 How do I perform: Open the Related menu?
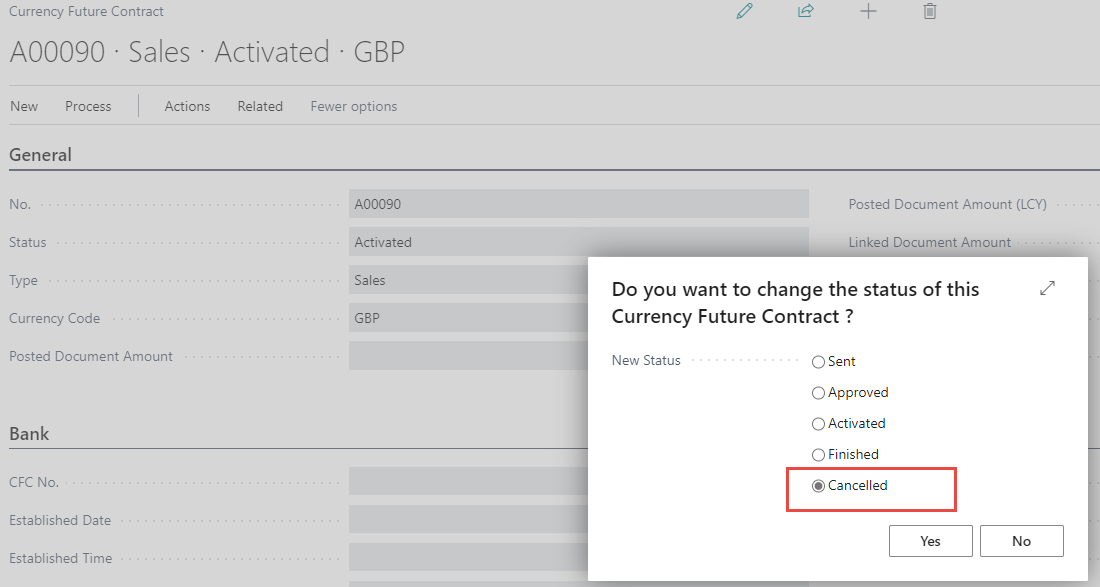tap(260, 106)
